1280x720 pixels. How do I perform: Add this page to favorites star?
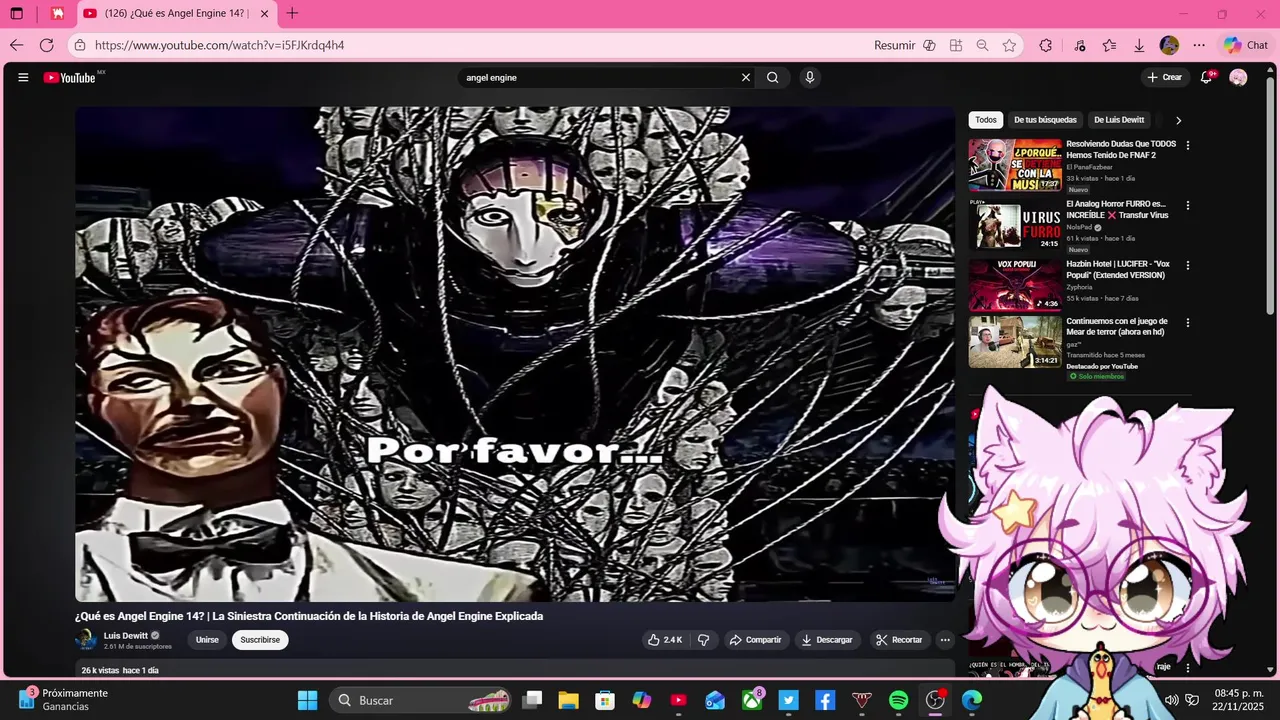click(x=1009, y=45)
